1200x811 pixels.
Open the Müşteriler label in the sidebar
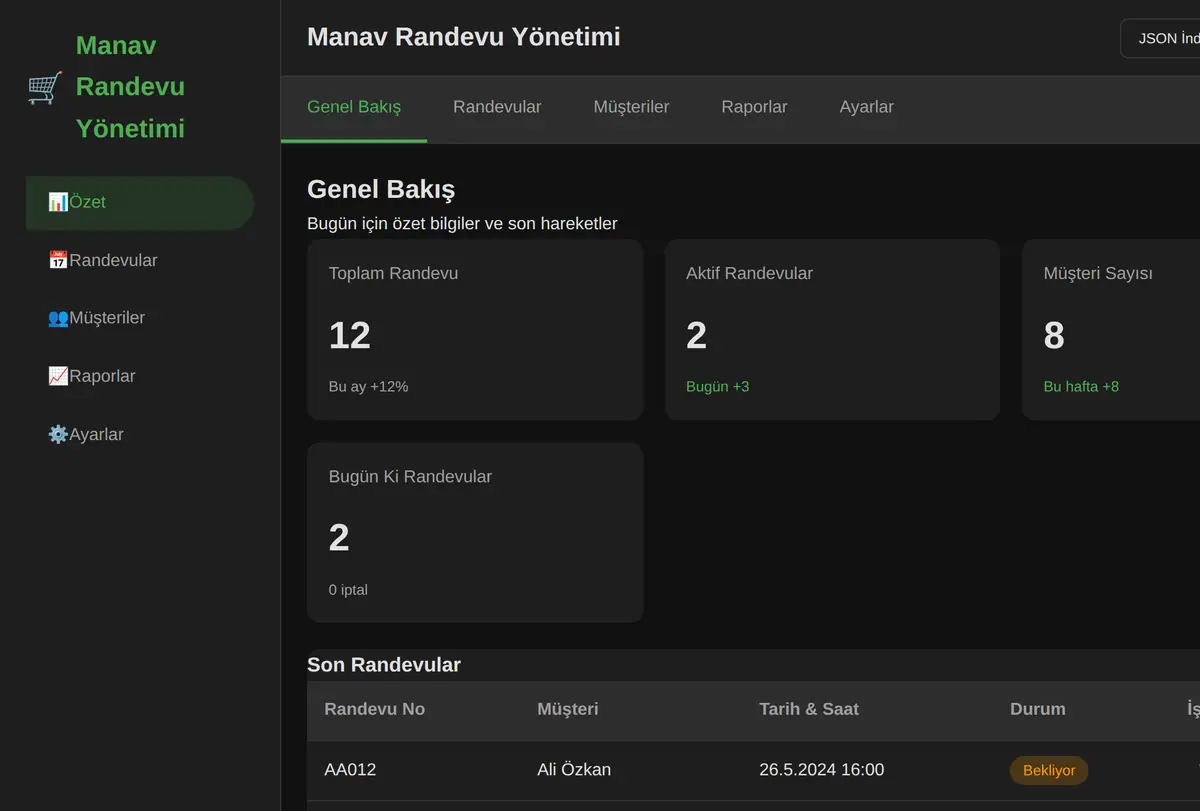point(107,318)
